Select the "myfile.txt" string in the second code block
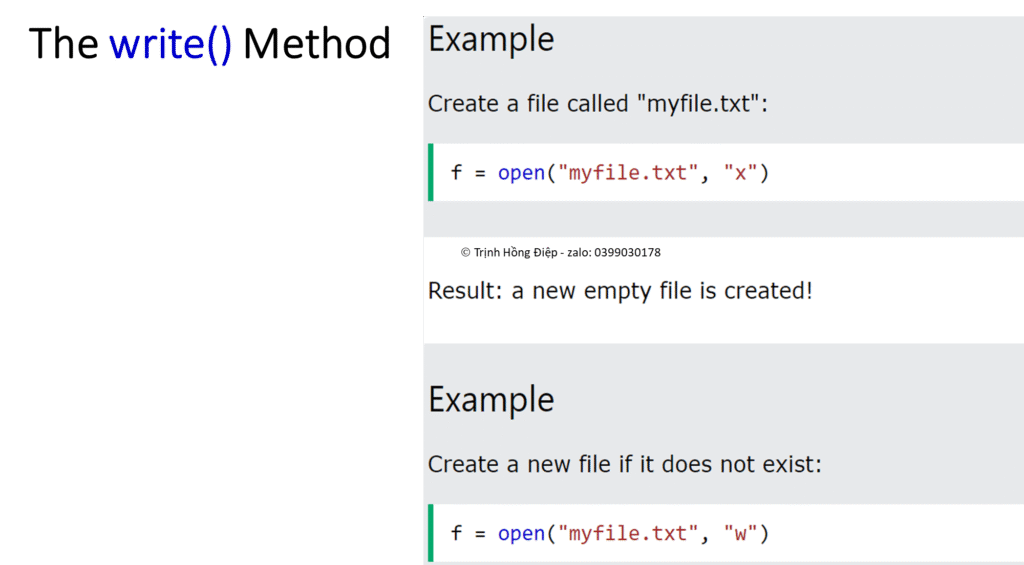The height and width of the screenshot is (565, 1024). 628,533
